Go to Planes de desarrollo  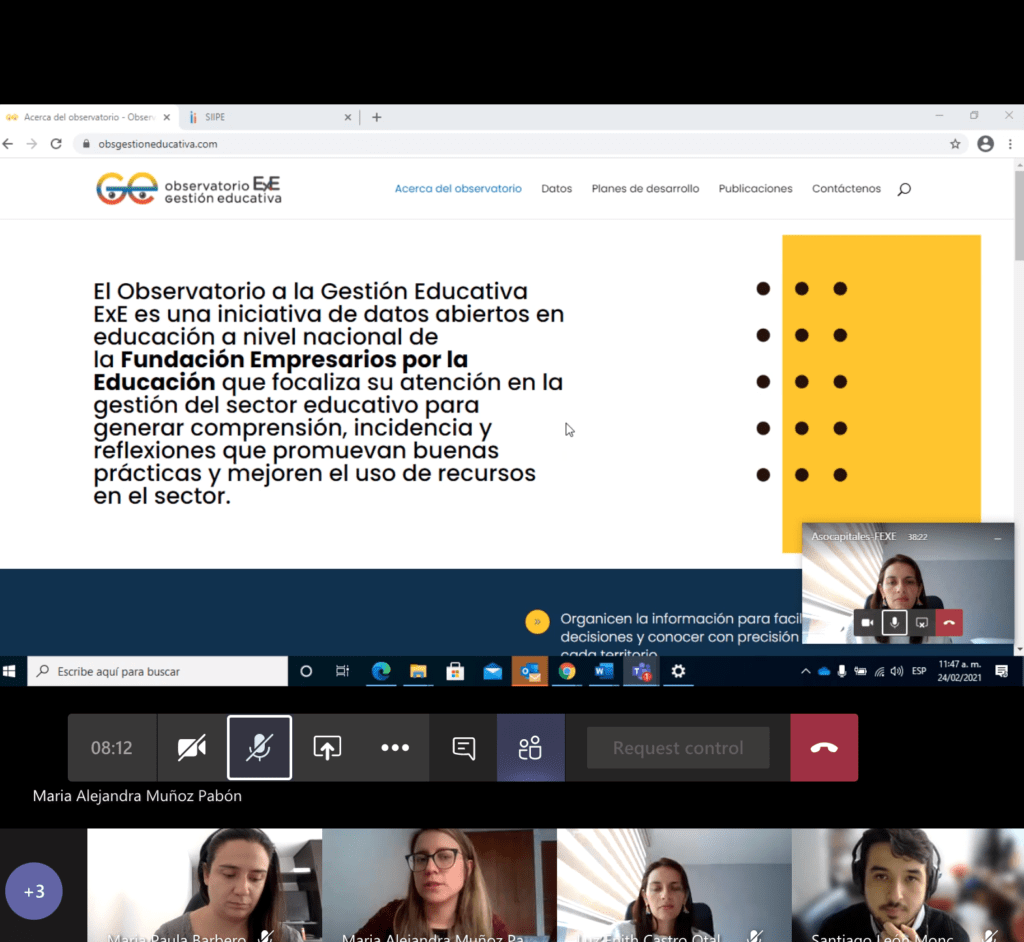pyautogui.click(x=645, y=189)
